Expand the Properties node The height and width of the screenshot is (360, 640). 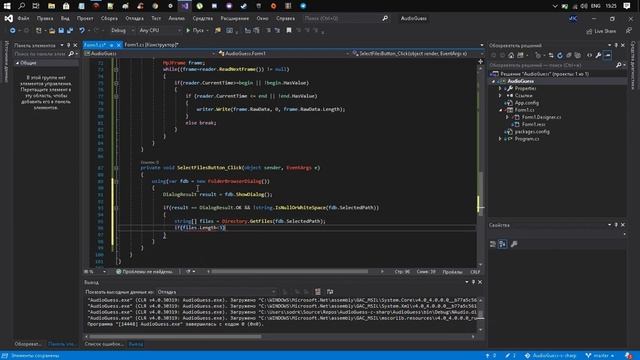coord(500,89)
